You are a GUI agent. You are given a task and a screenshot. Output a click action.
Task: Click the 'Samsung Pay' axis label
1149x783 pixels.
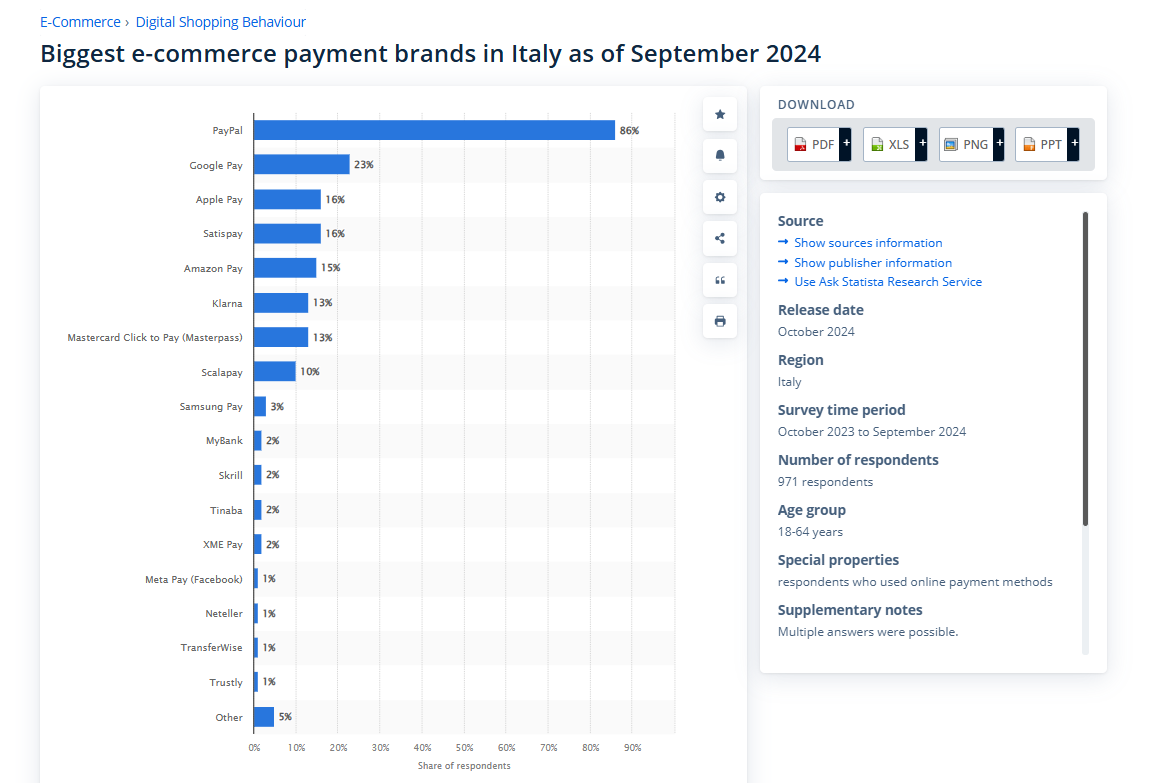[211, 407]
